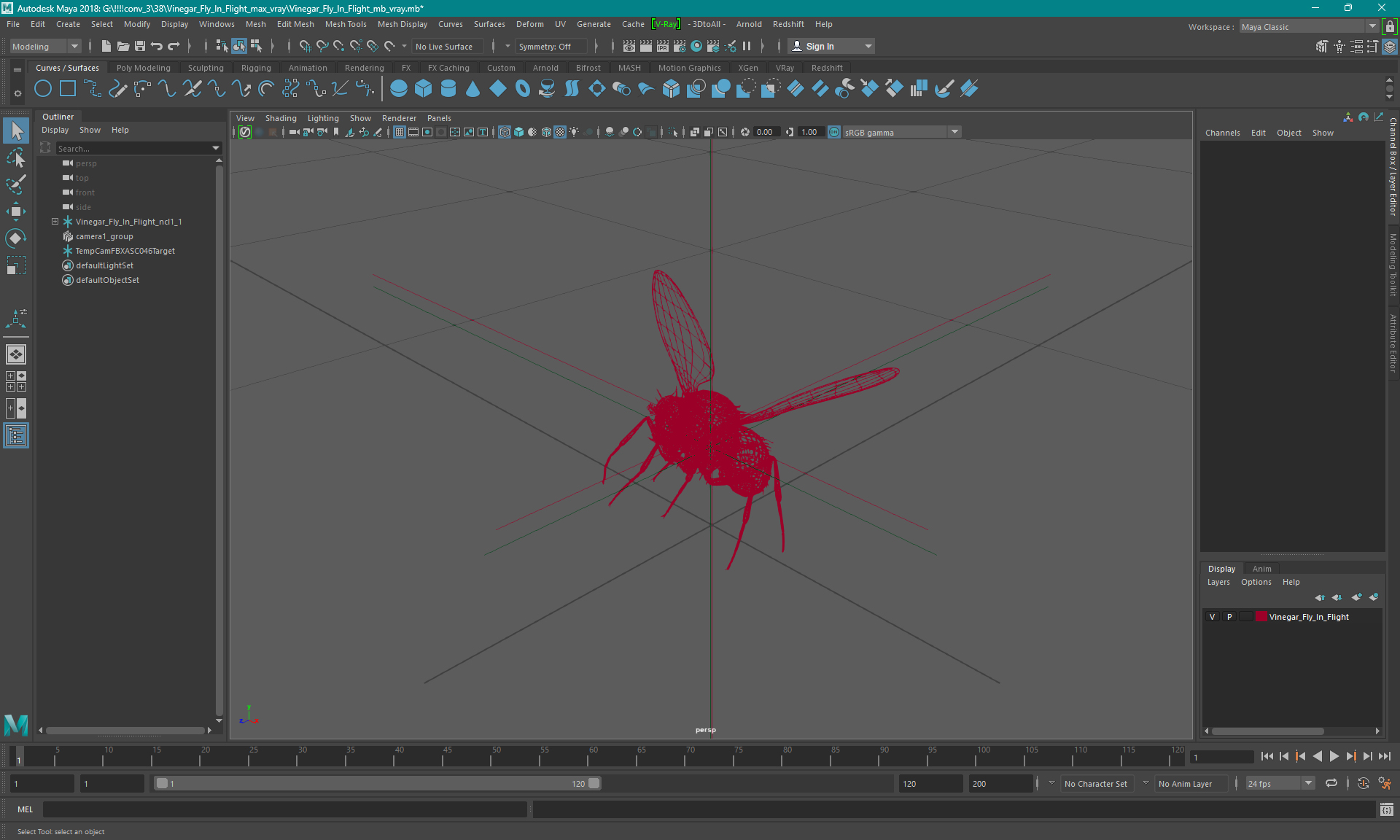Viewport: 1400px width, 840px height.
Task: Click the Display tab in channels panel
Action: click(x=1221, y=568)
